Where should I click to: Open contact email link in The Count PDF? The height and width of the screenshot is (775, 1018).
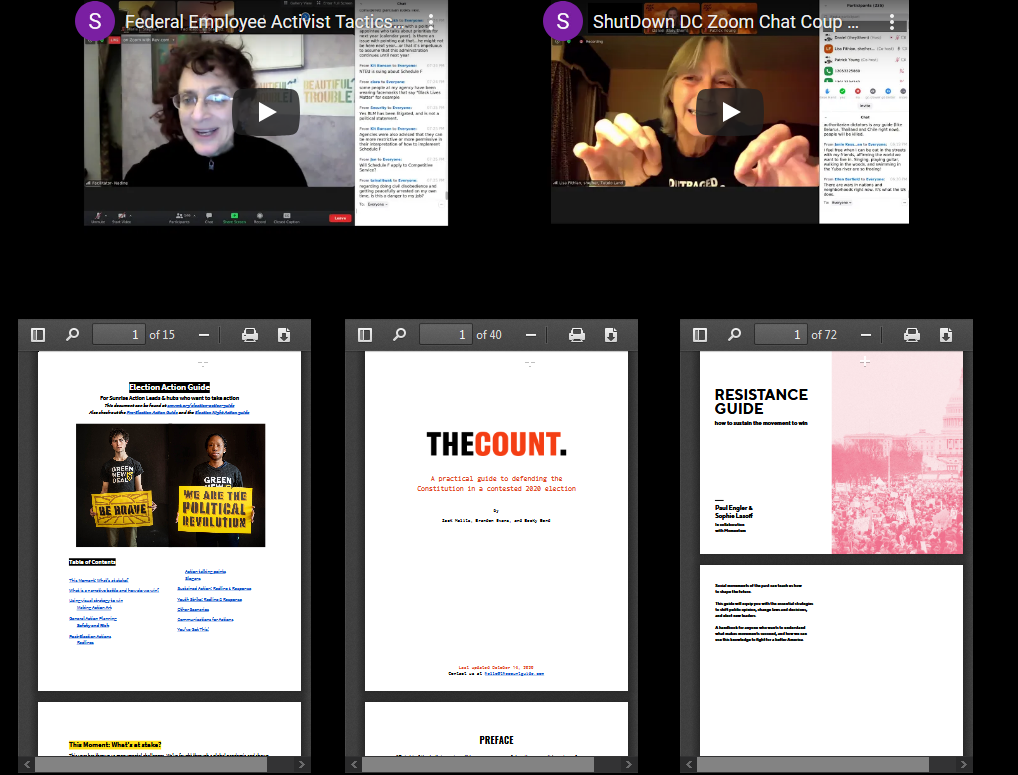514,674
